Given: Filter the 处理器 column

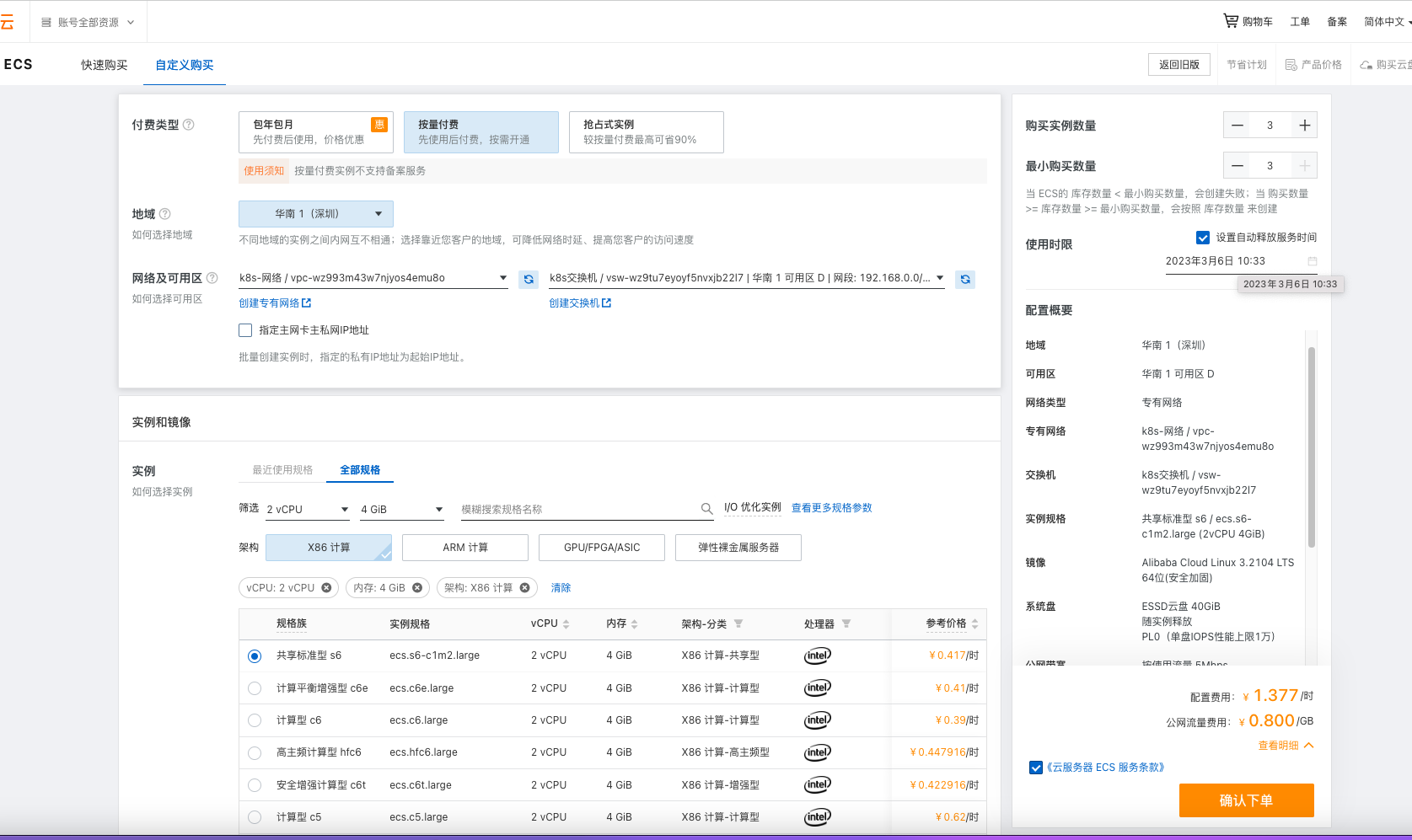Looking at the screenshot, I should [846, 624].
